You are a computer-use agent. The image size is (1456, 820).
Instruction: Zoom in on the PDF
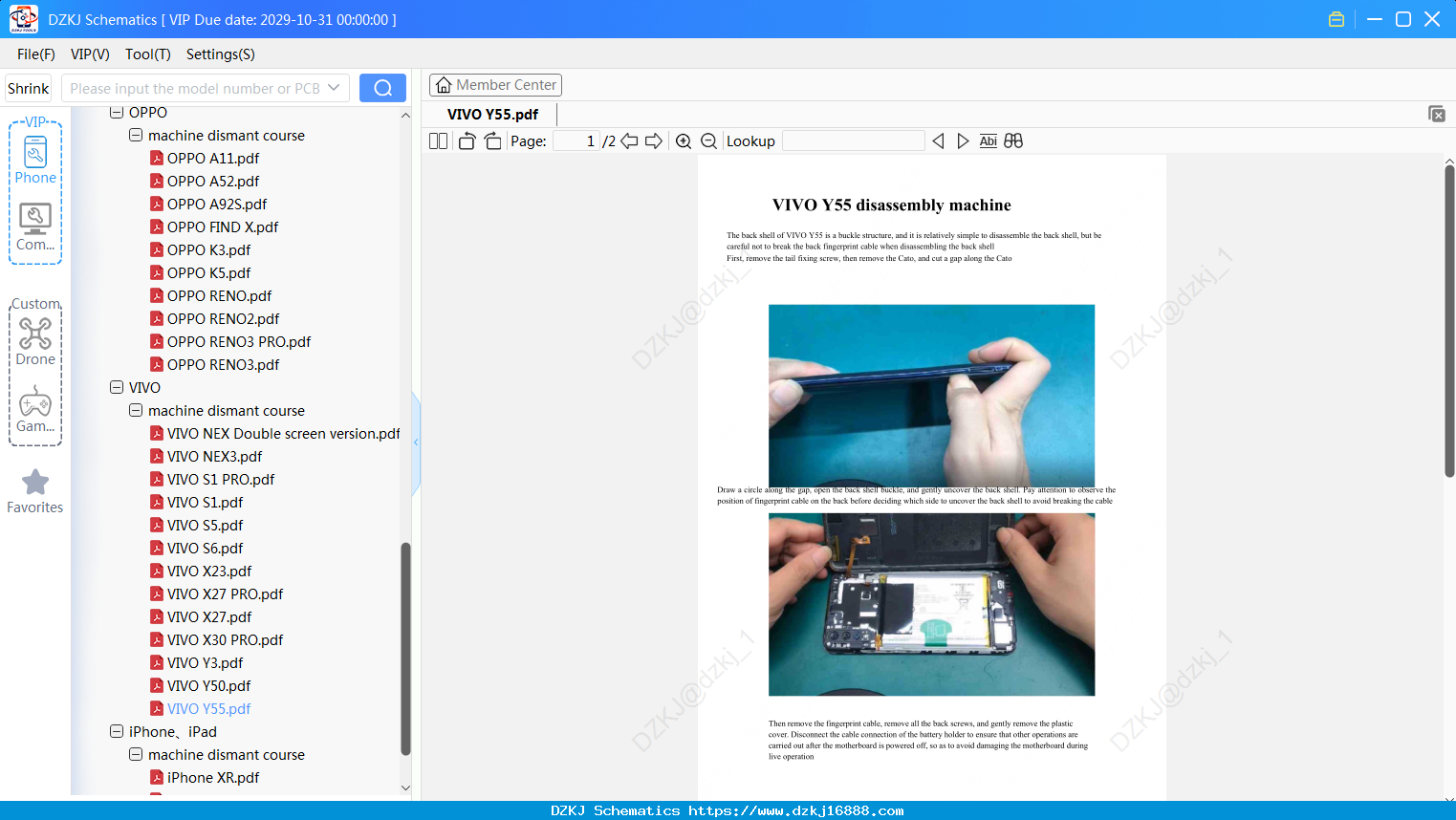684,141
